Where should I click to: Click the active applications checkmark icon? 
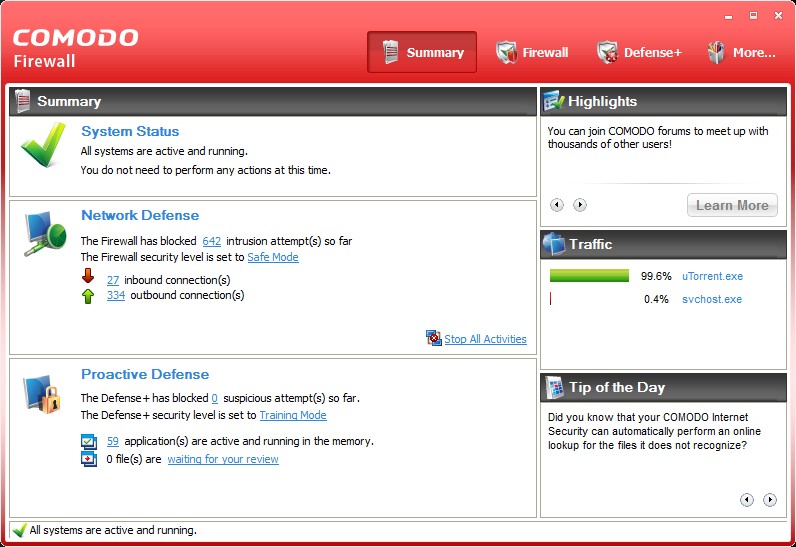tap(89, 441)
